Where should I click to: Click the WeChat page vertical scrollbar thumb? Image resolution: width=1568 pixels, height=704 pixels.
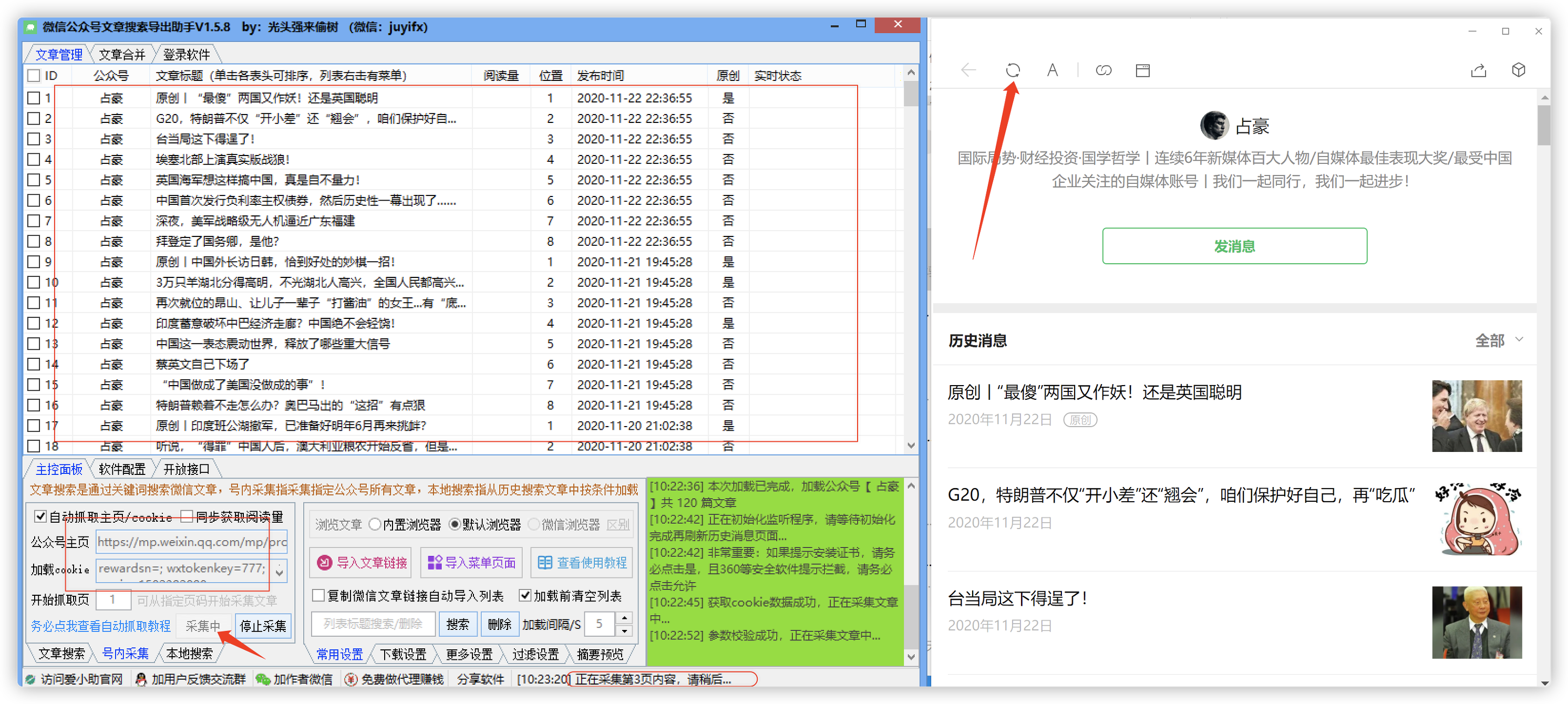click(1544, 125)
